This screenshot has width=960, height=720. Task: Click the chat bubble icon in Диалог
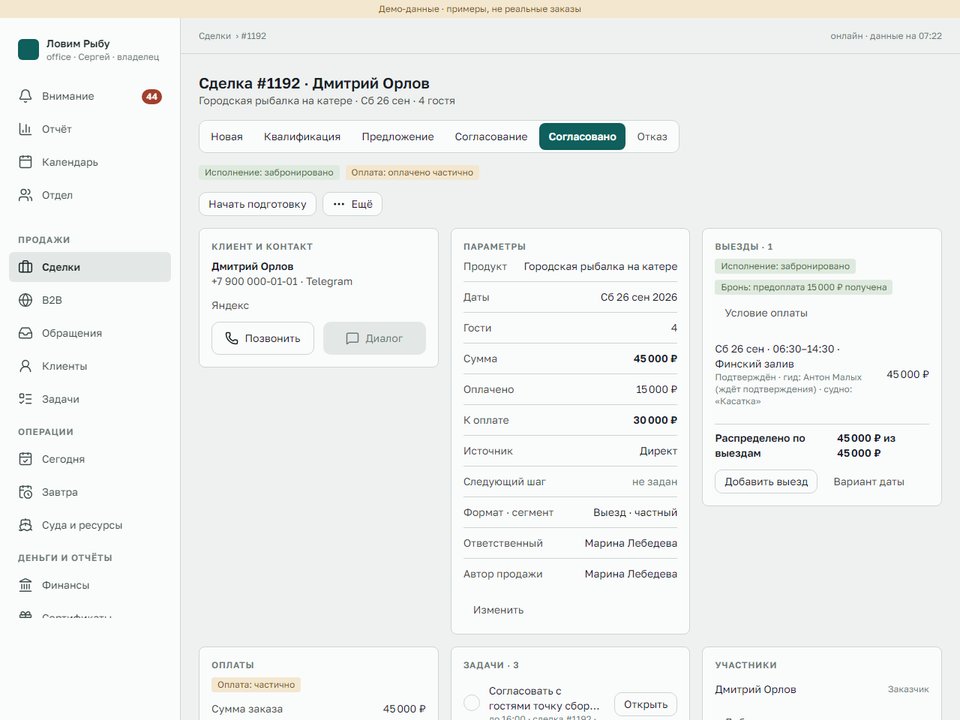[352, 339]
